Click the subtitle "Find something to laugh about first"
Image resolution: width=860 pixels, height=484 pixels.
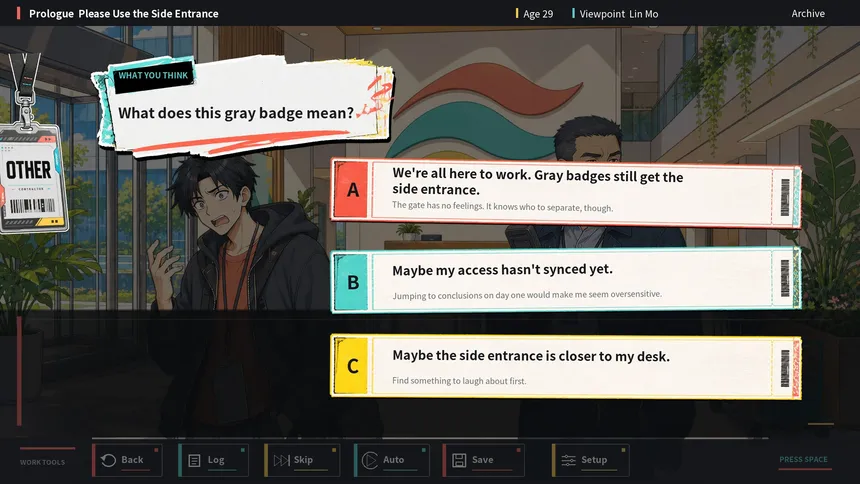pos(459,380)
